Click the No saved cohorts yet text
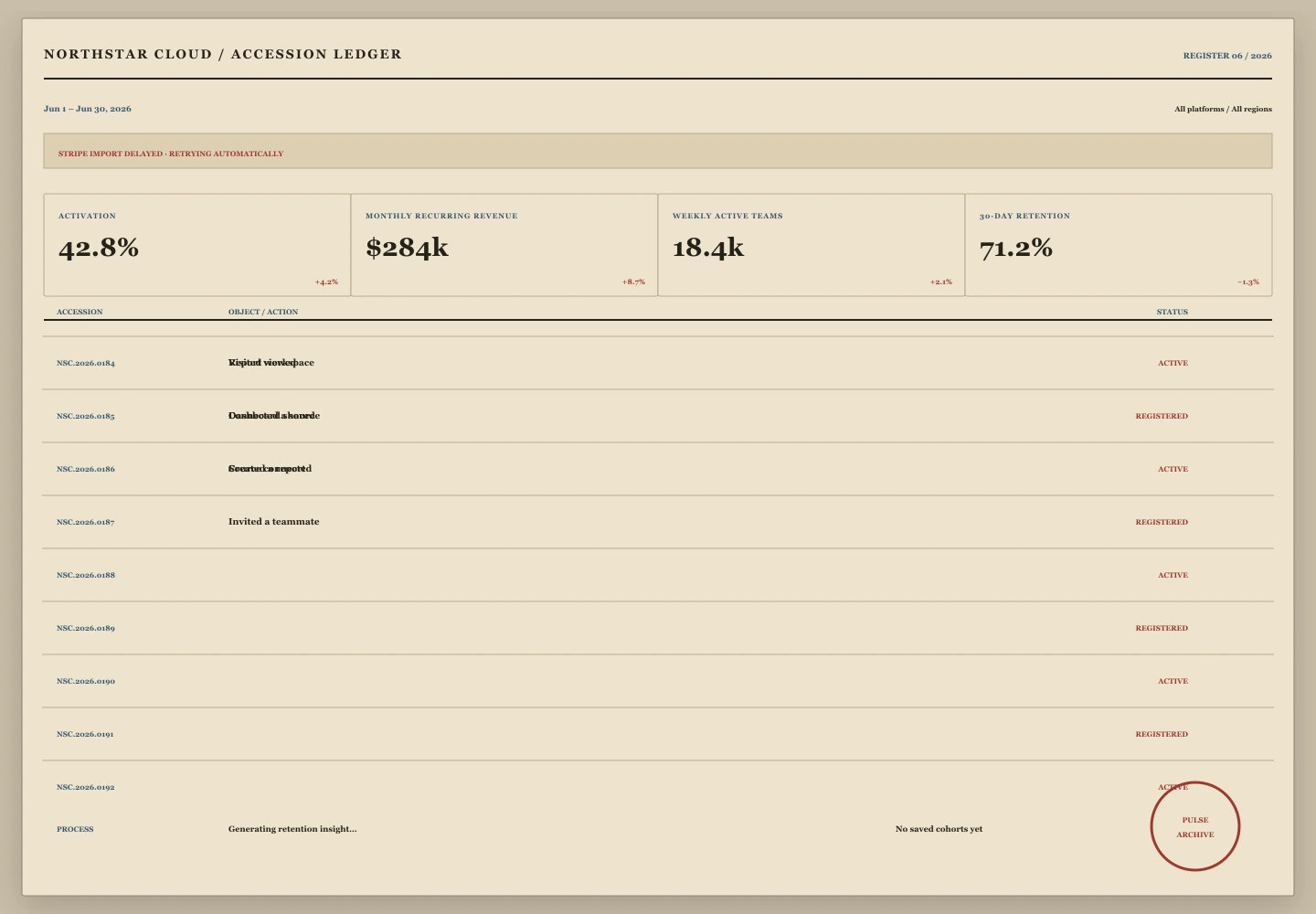 pos(939,829)
